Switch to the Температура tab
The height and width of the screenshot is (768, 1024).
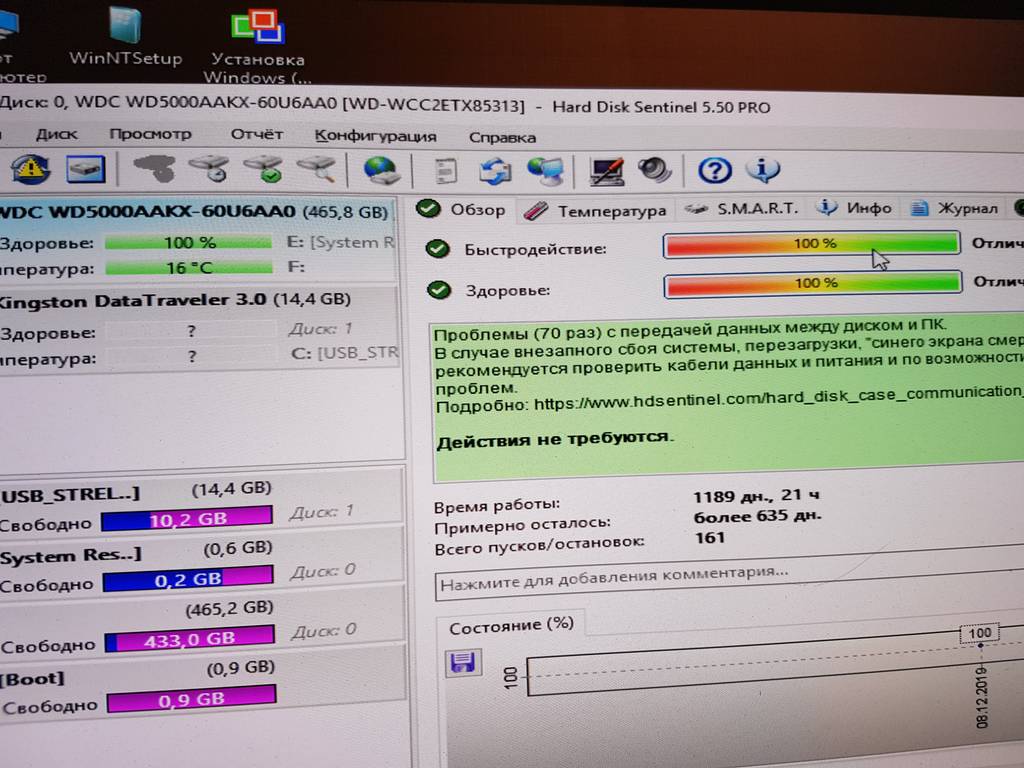(595, 211)
